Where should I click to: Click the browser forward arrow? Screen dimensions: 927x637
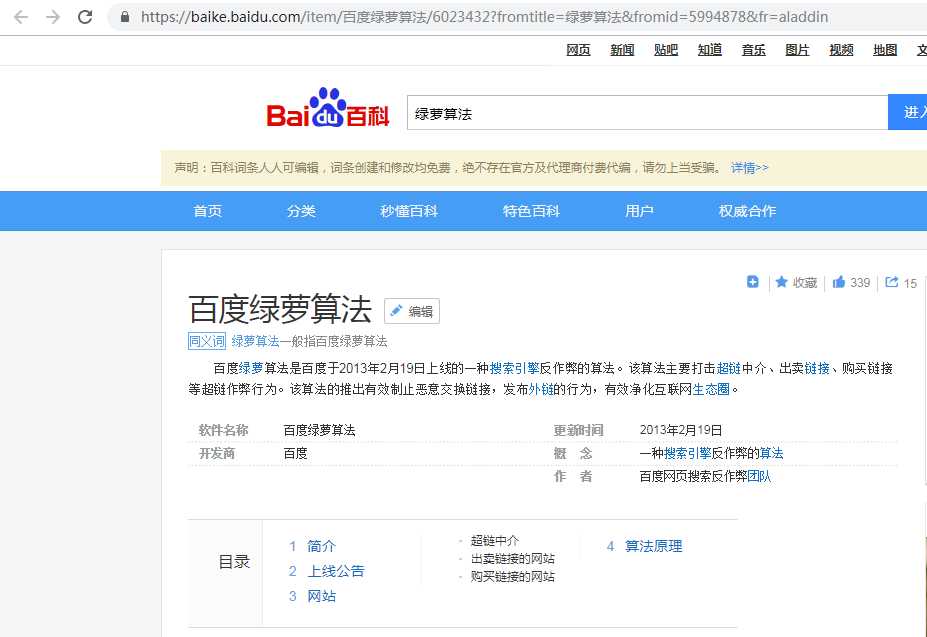53,17
